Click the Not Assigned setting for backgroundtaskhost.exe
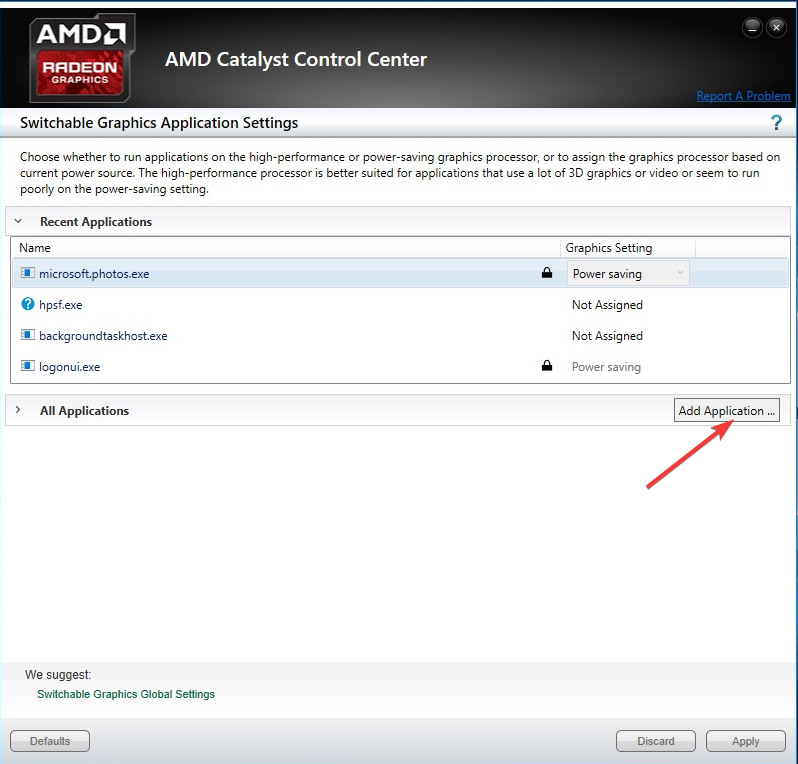 pos(607,336)
